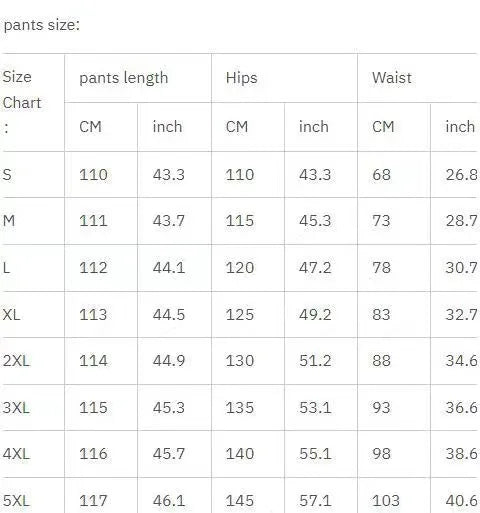Select the 'Hips' column header
Image resolution: width=480 pixels, height=513 pixels.
[x=241, y=78]
